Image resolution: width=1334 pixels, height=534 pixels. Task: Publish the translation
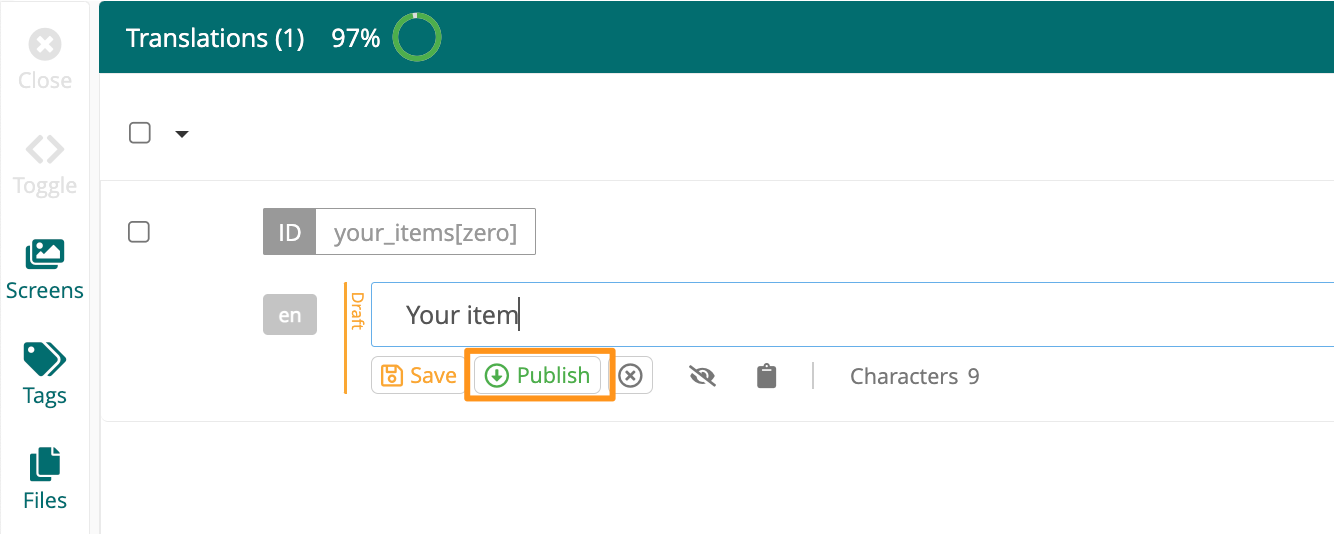pyautogui.click(x=538, y=375)
